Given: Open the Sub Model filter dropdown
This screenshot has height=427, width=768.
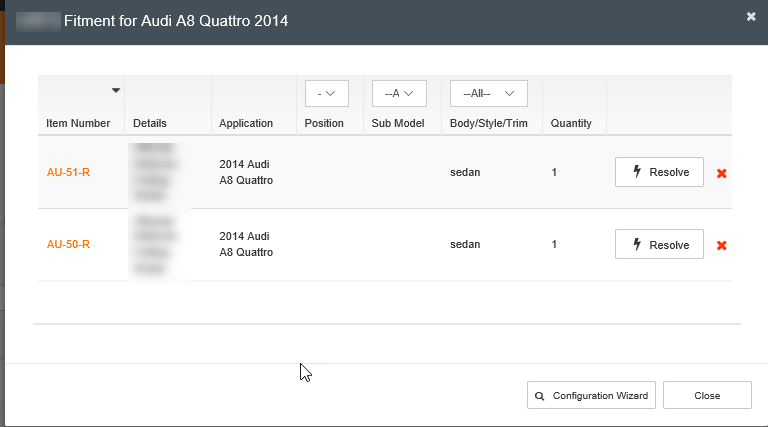Looking at the screenshot, I should [399, 94].
